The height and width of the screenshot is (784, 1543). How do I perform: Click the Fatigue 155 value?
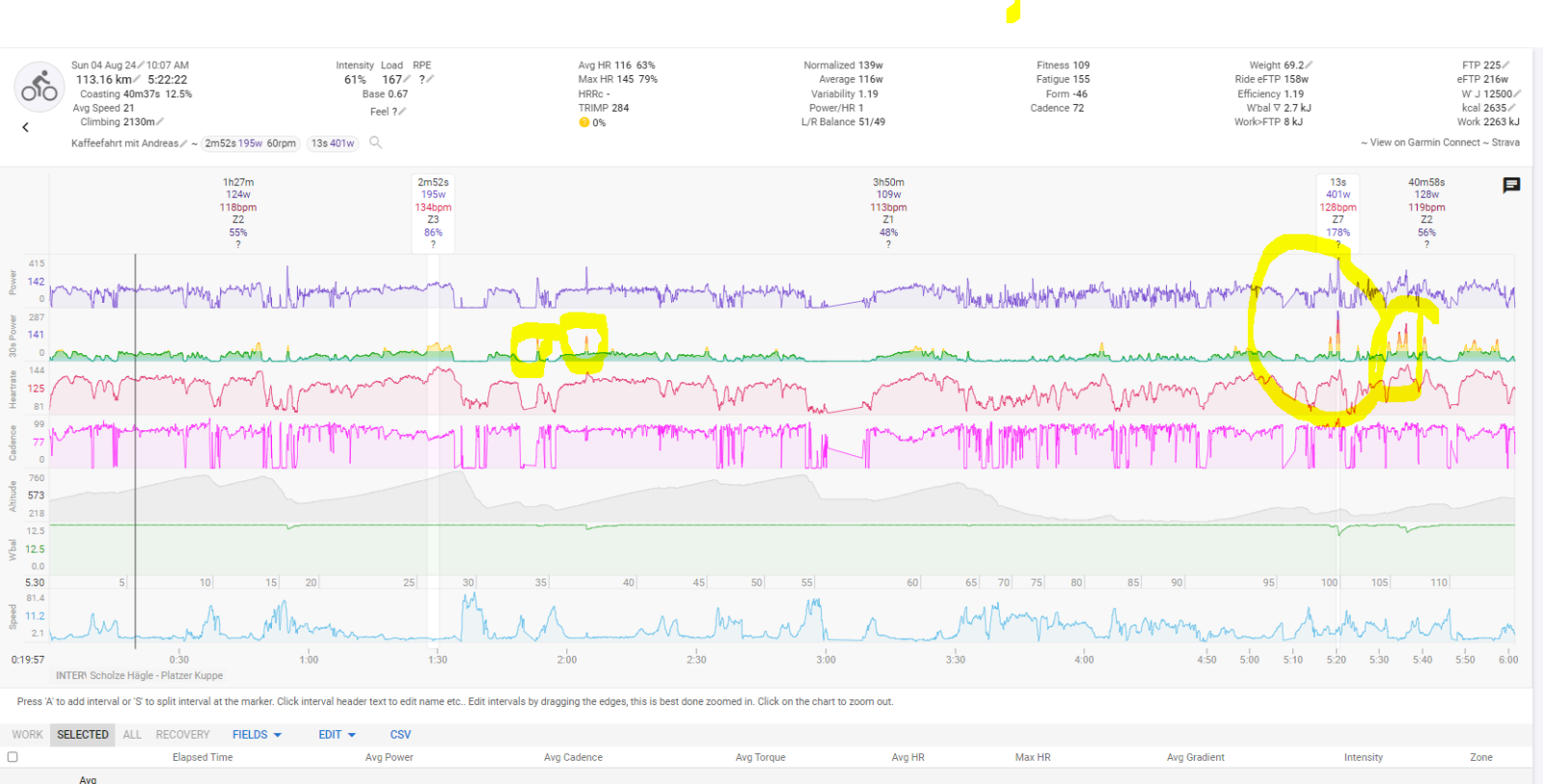tap(1063, 80)
